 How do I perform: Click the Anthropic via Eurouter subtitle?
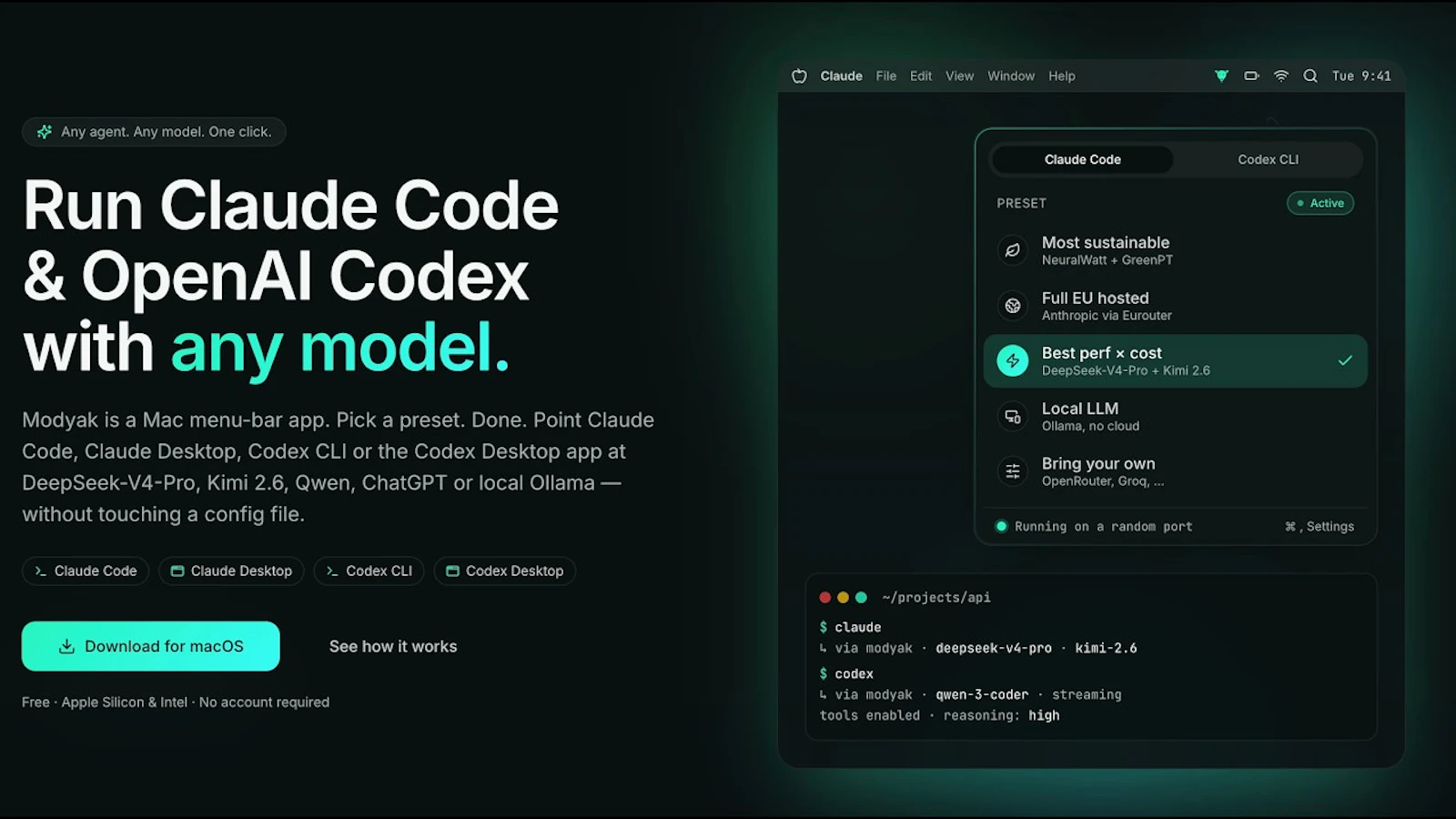[1107, 316]
